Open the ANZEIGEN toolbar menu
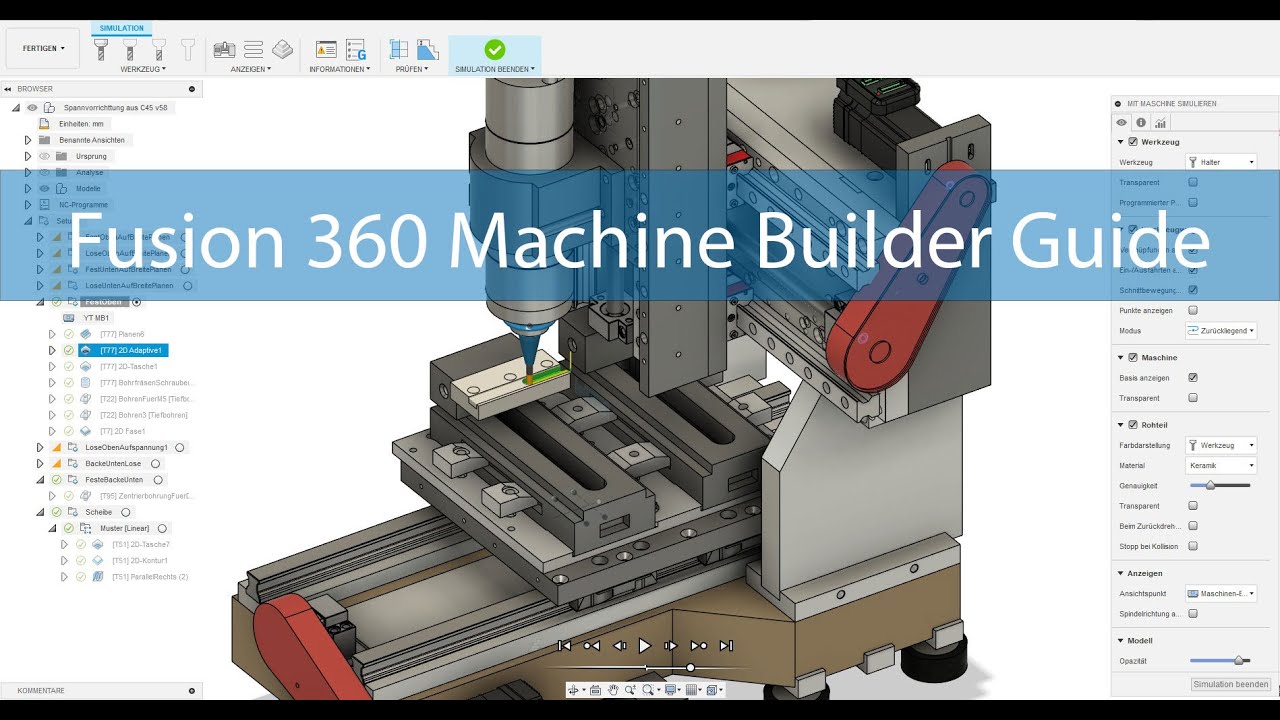The width and height of the screenshot is (1280, 720). [x=251, y=69]
